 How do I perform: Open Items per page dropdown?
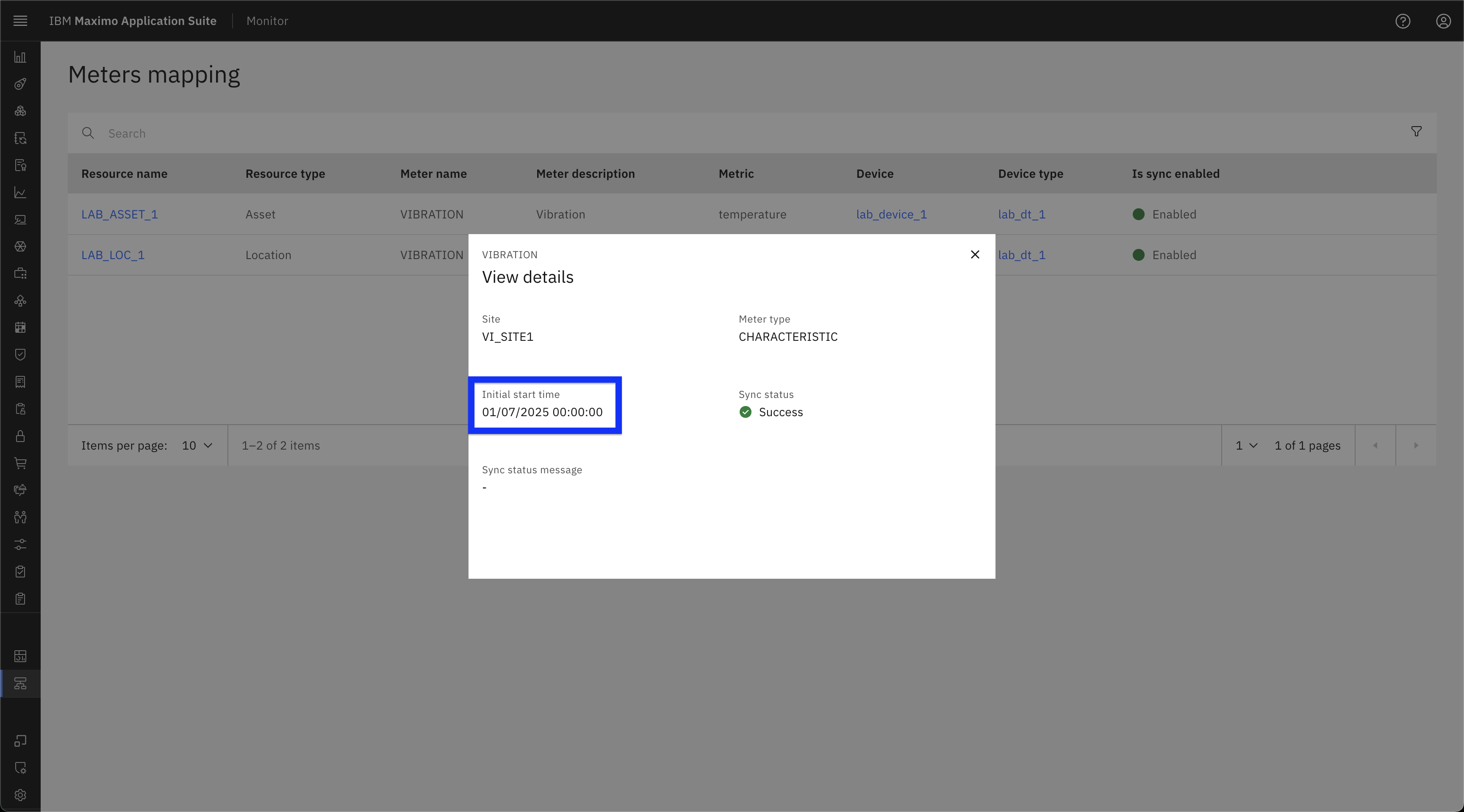pyautogui.click(x=197, y=446)
